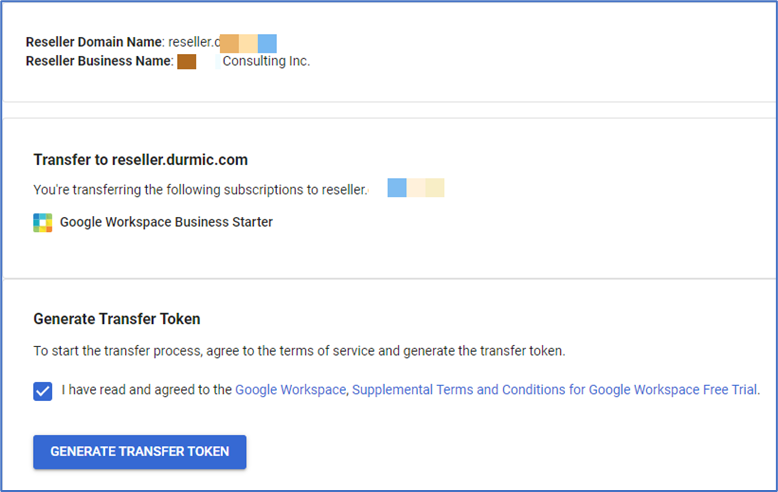Open the Google Workspace terms link

(x=290, y=390)
